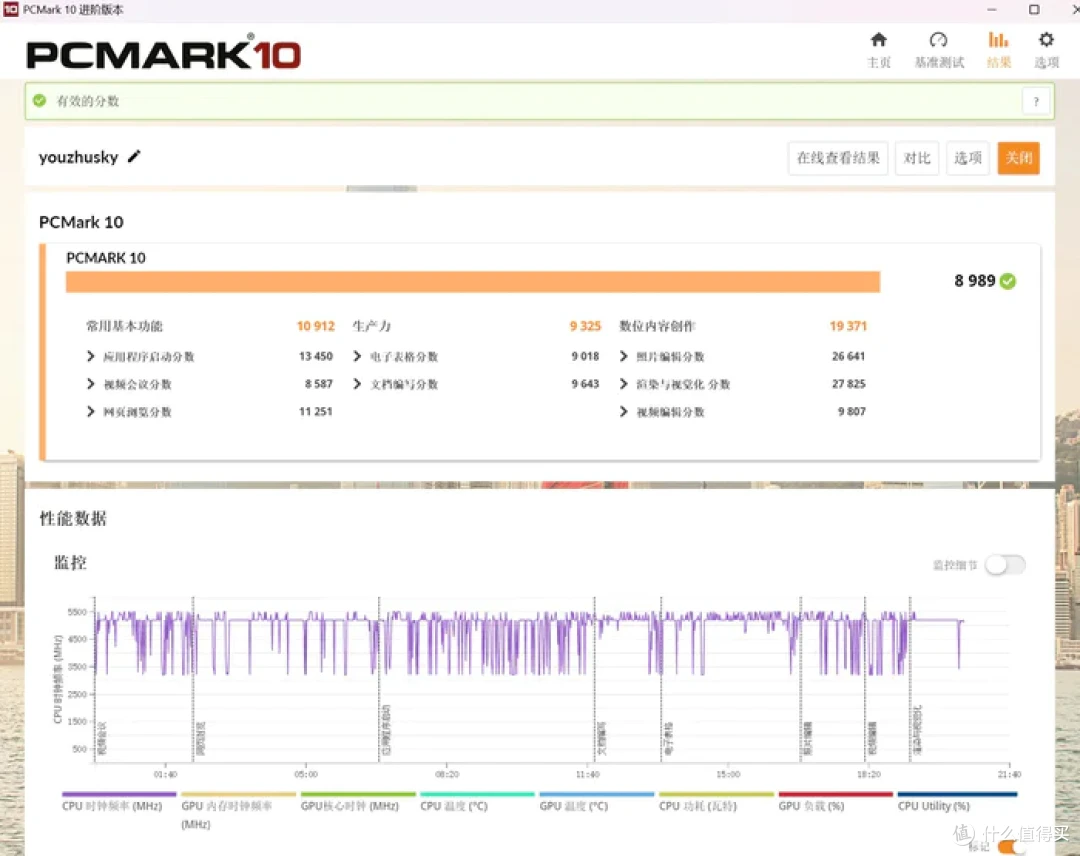The height and width of the screenshot is (856, 1080).
Task: Click View result online (在线查看结果) button
Action: pyautogui.click(x=838, y=158)
